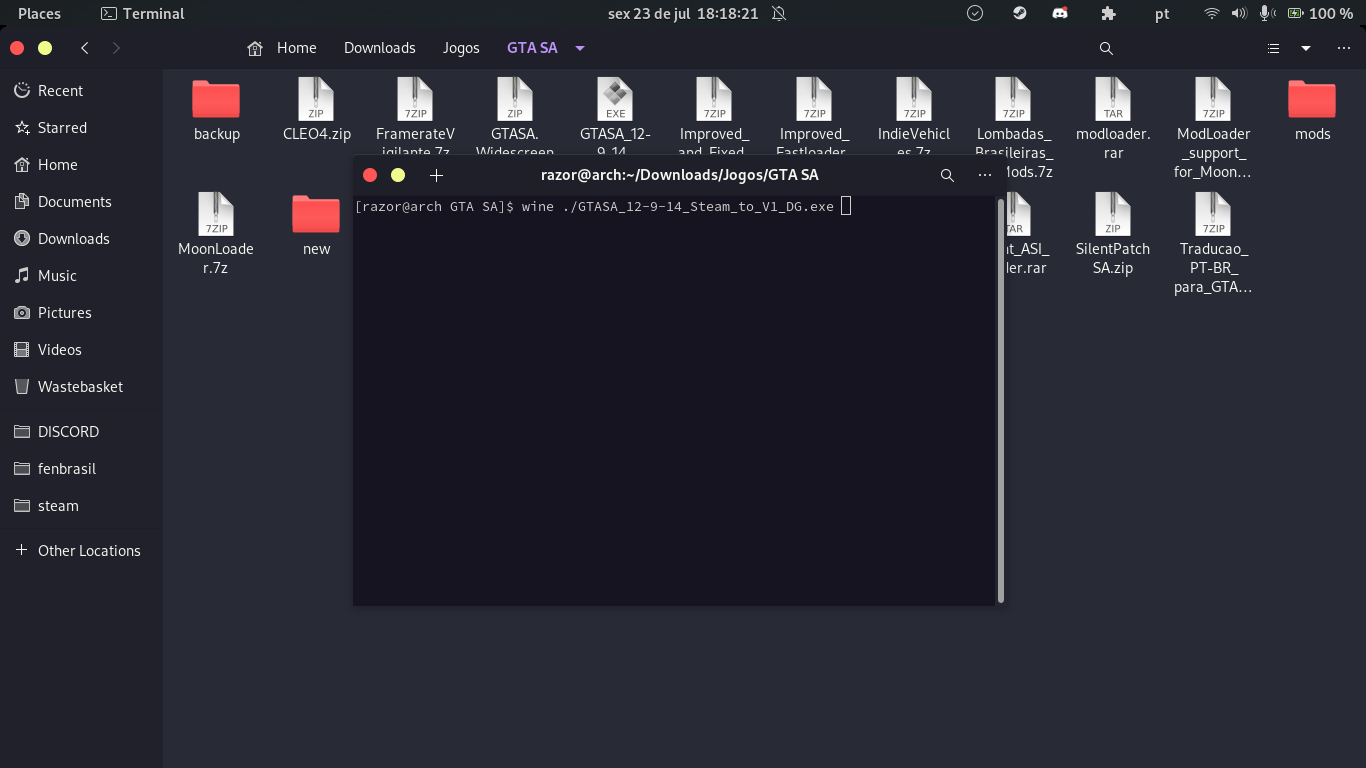Search within the terminal window

pos(947,175)
